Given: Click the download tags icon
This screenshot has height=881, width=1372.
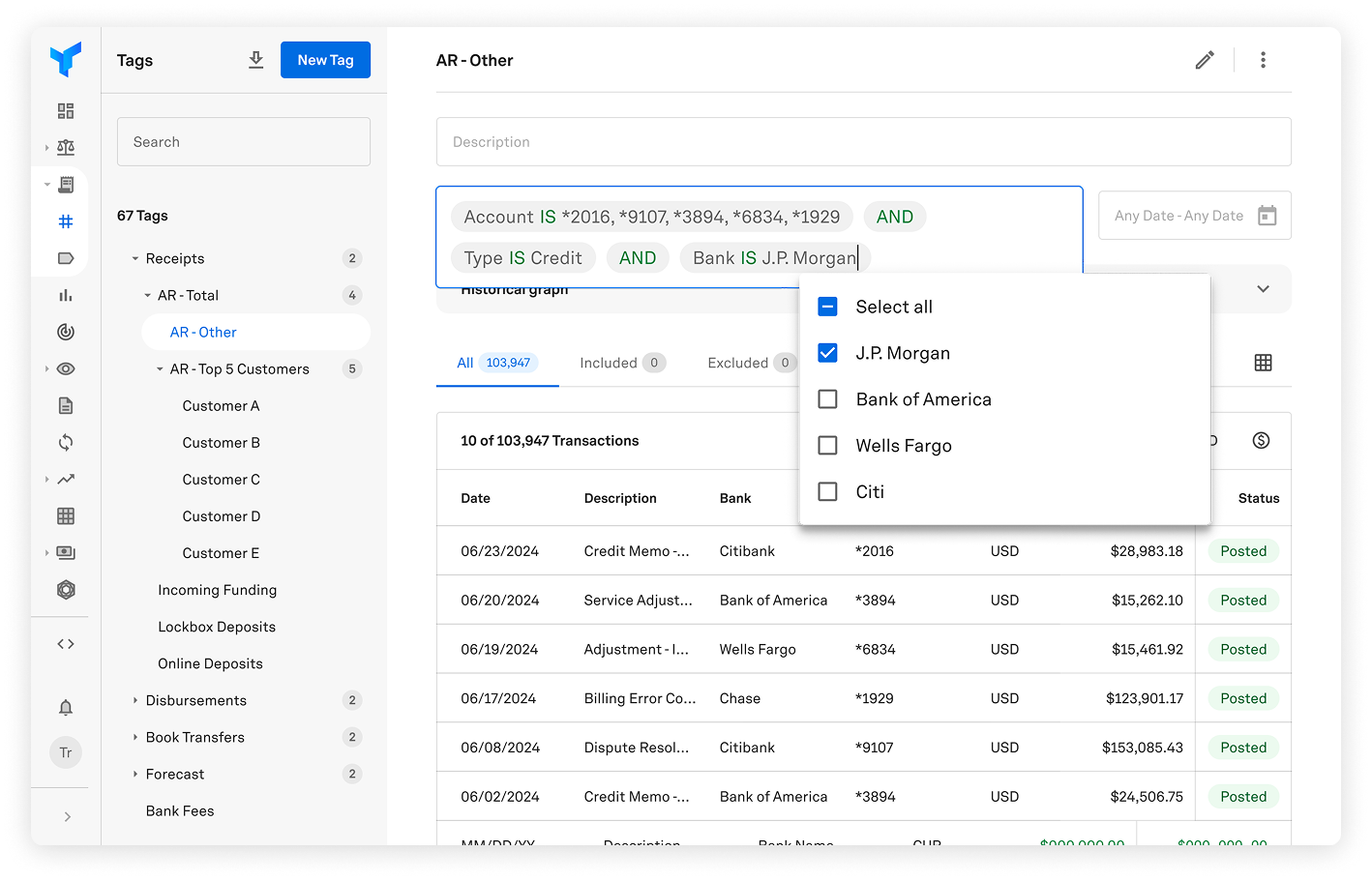Looking at the screenshot, I should tap(255, 60).
